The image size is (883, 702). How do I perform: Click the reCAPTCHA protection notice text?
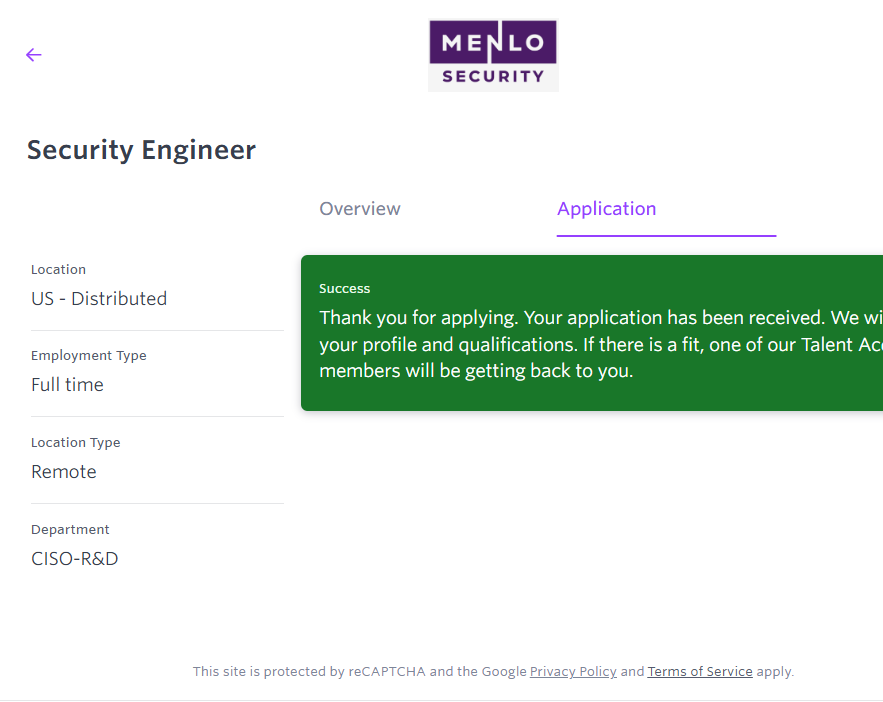(x=360, y=672)
